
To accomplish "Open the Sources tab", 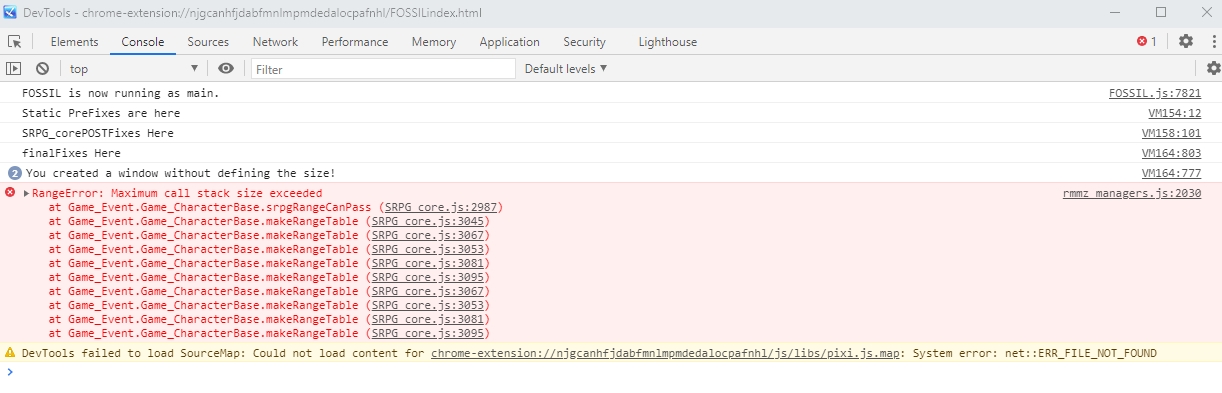I will point(208,41).
